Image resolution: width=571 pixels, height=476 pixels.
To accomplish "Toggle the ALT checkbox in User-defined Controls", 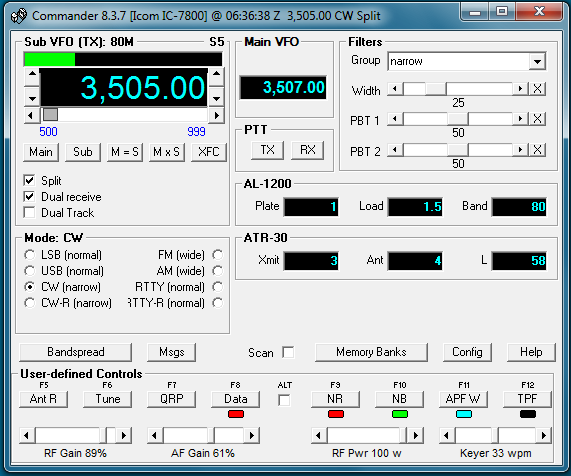I will (284, 400).
